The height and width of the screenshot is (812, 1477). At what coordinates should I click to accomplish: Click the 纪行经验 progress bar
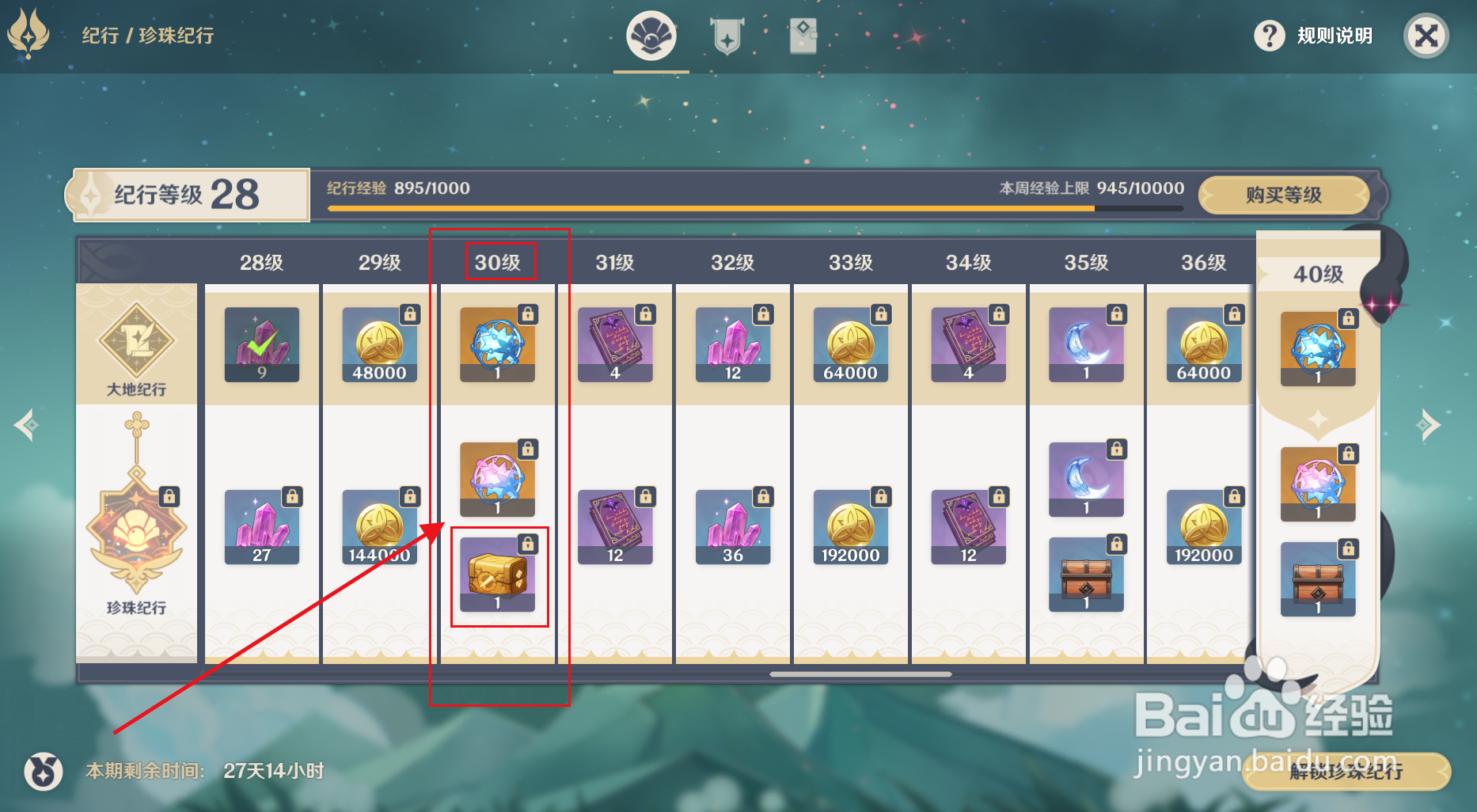click(756, 209)
